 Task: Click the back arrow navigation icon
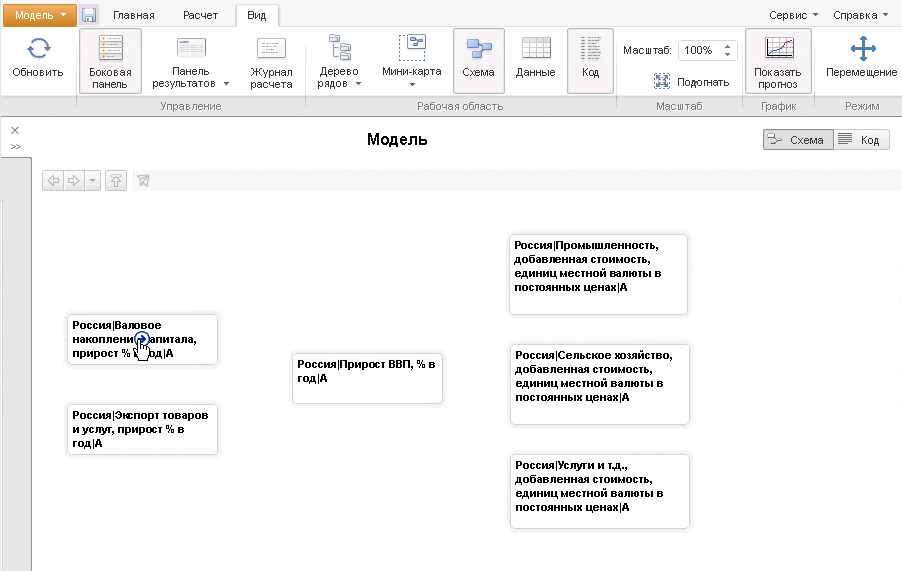54,180
